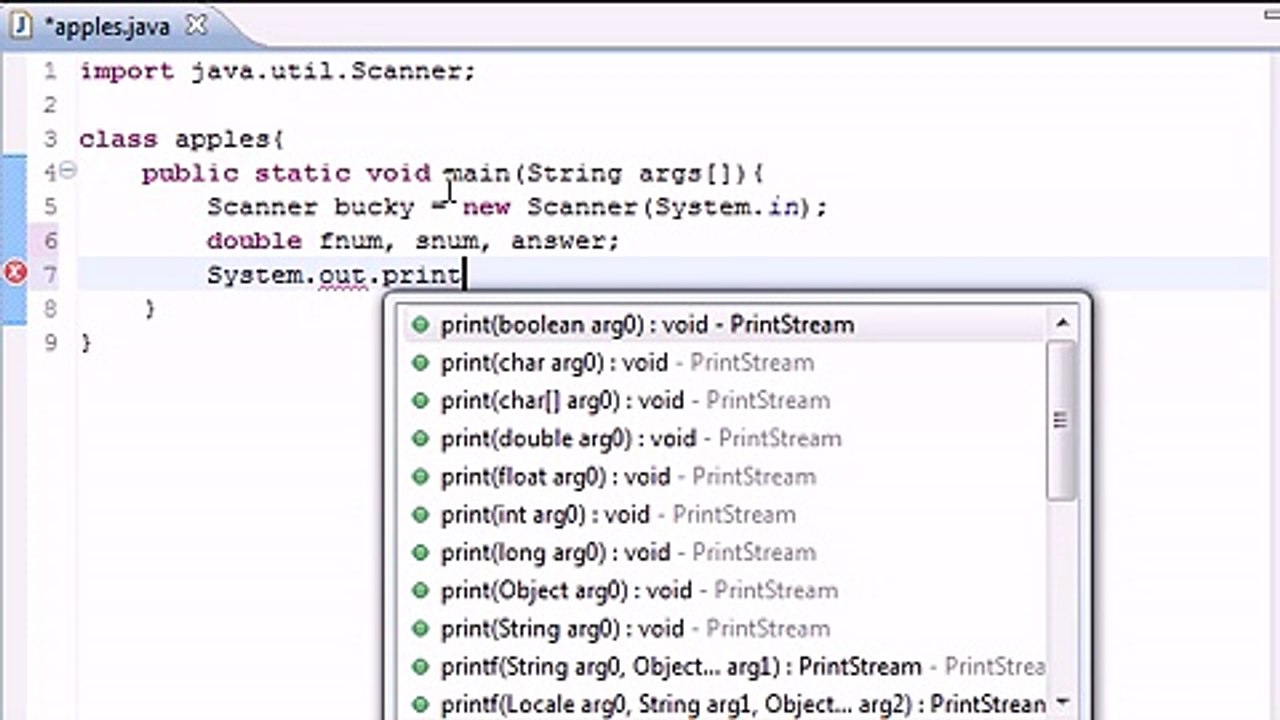Collapse the main method fold toggle
This screenshot has height=720, width=1280.
(67, 170)
